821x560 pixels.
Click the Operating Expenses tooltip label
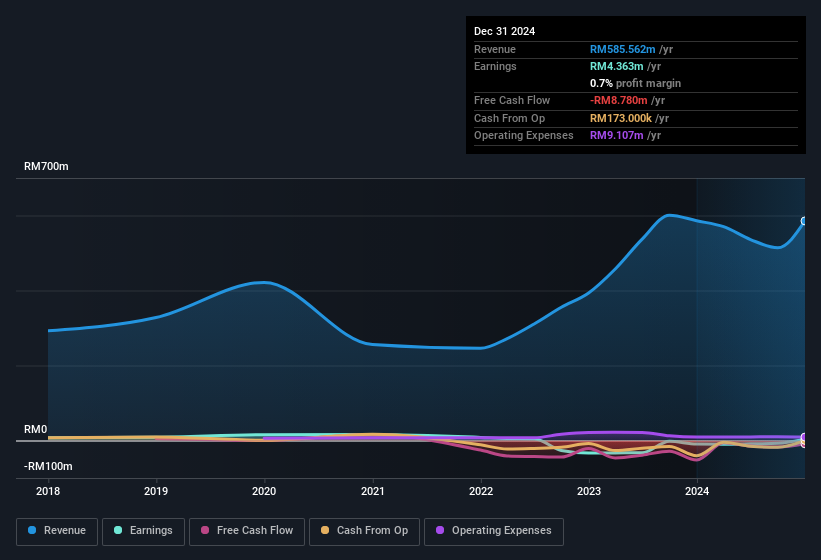(524, 135)
